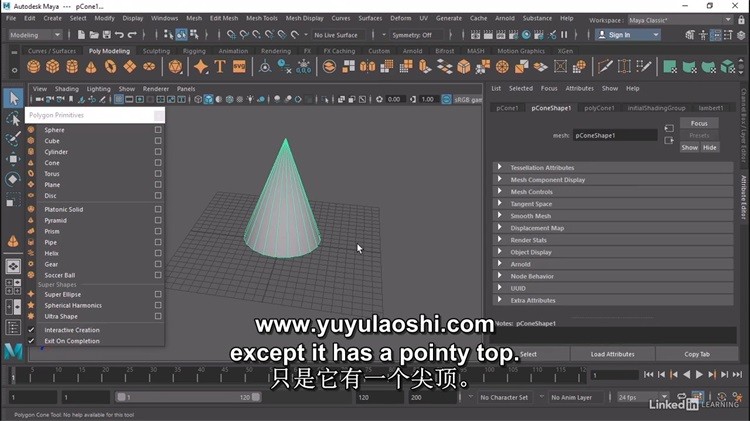Screen dimensions: 750x421
Task: Select the Move tool in toolbox
Action: (13, 159)
